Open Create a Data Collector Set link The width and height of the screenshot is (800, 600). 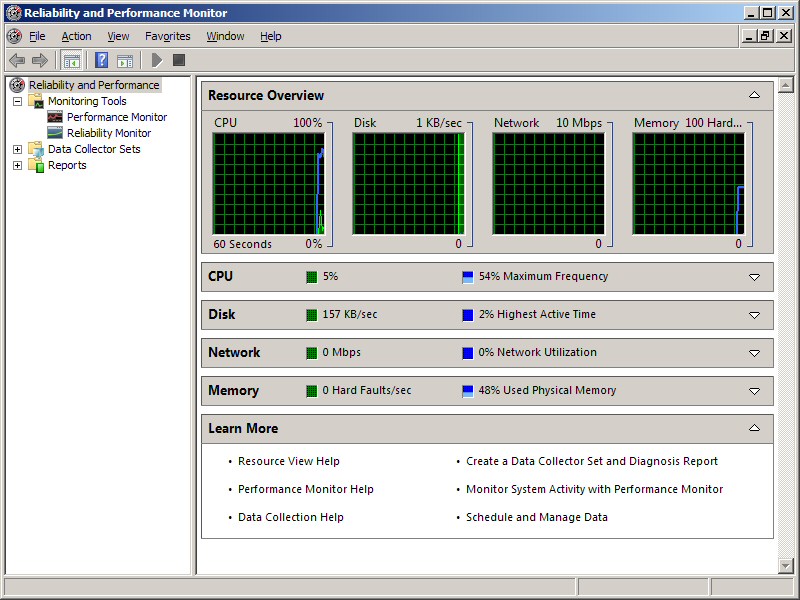(x=592, y=461)
